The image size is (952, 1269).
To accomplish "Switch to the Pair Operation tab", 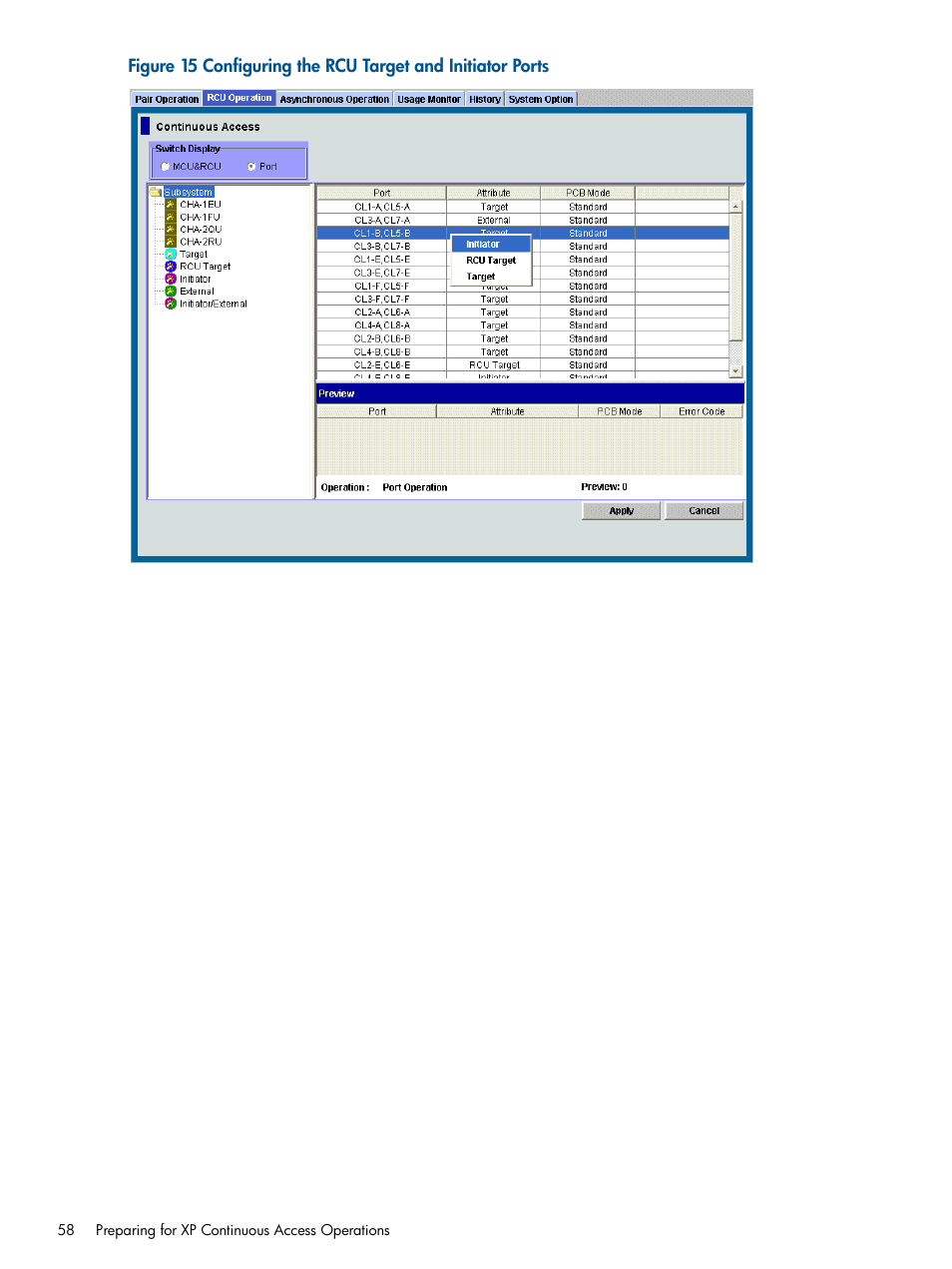I will click(167, 99).
